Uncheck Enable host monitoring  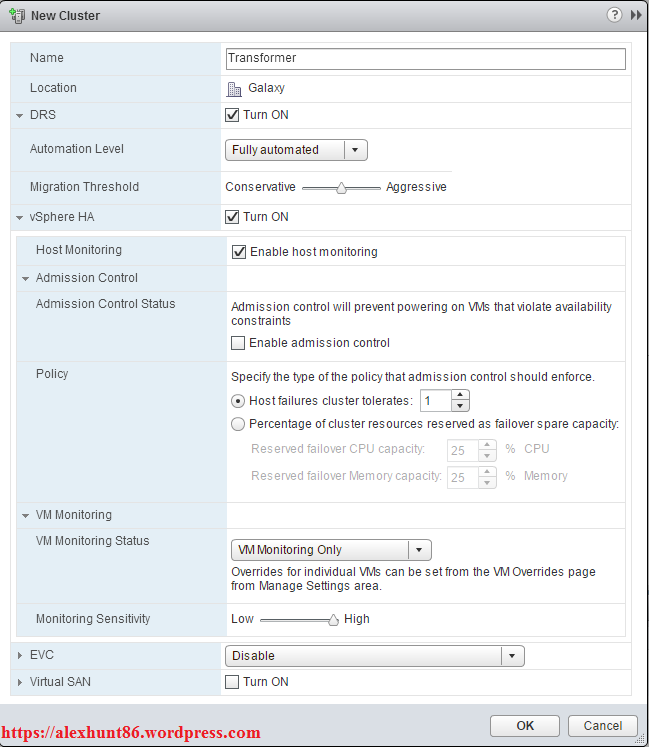click(x=239, y=252)
